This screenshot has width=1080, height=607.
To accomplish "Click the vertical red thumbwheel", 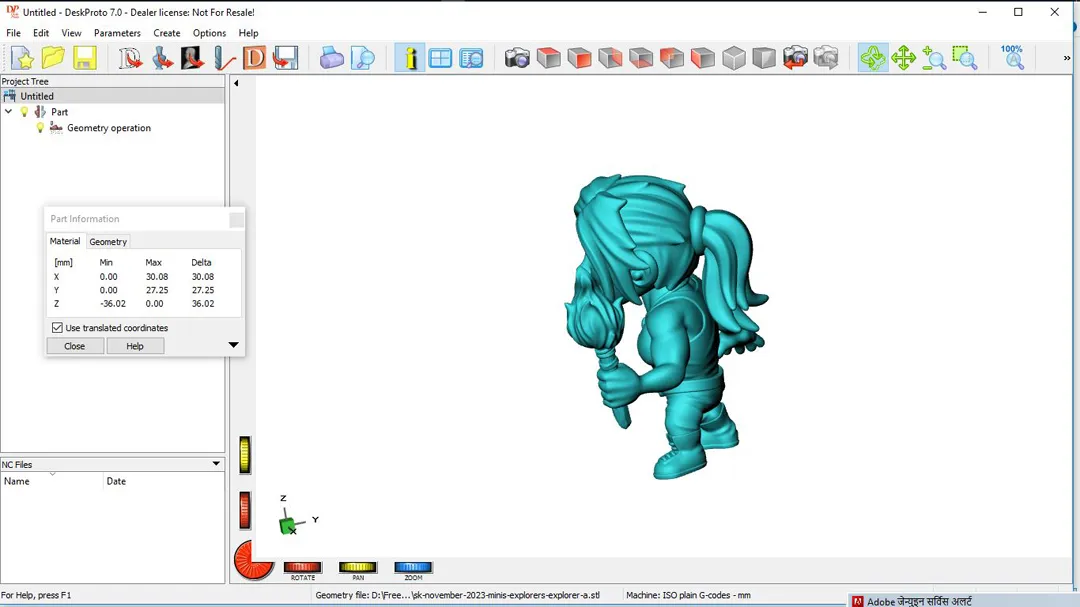I will pos(245,511).
